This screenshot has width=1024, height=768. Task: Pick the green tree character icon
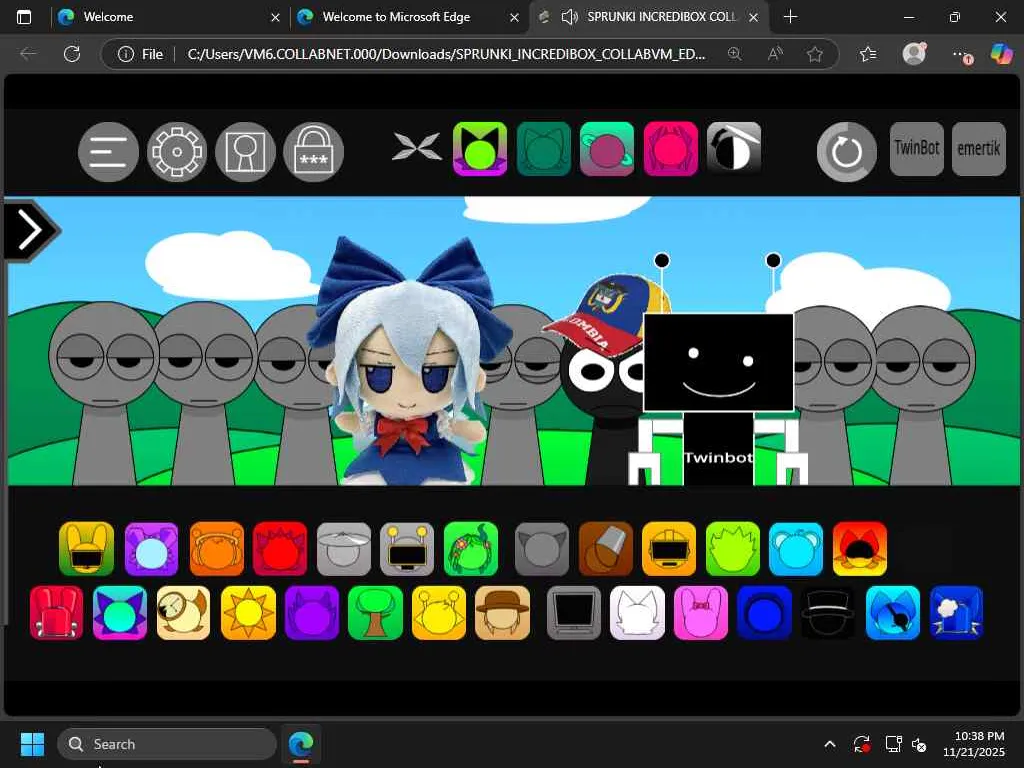(x=376, y=613)
